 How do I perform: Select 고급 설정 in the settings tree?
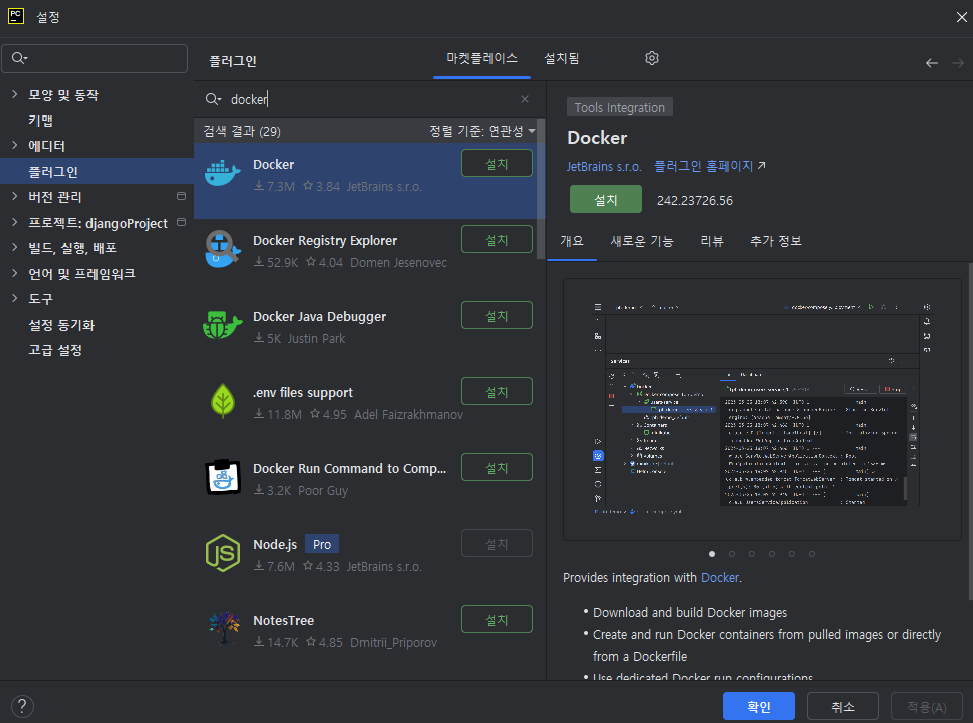[x=55, y=350]
